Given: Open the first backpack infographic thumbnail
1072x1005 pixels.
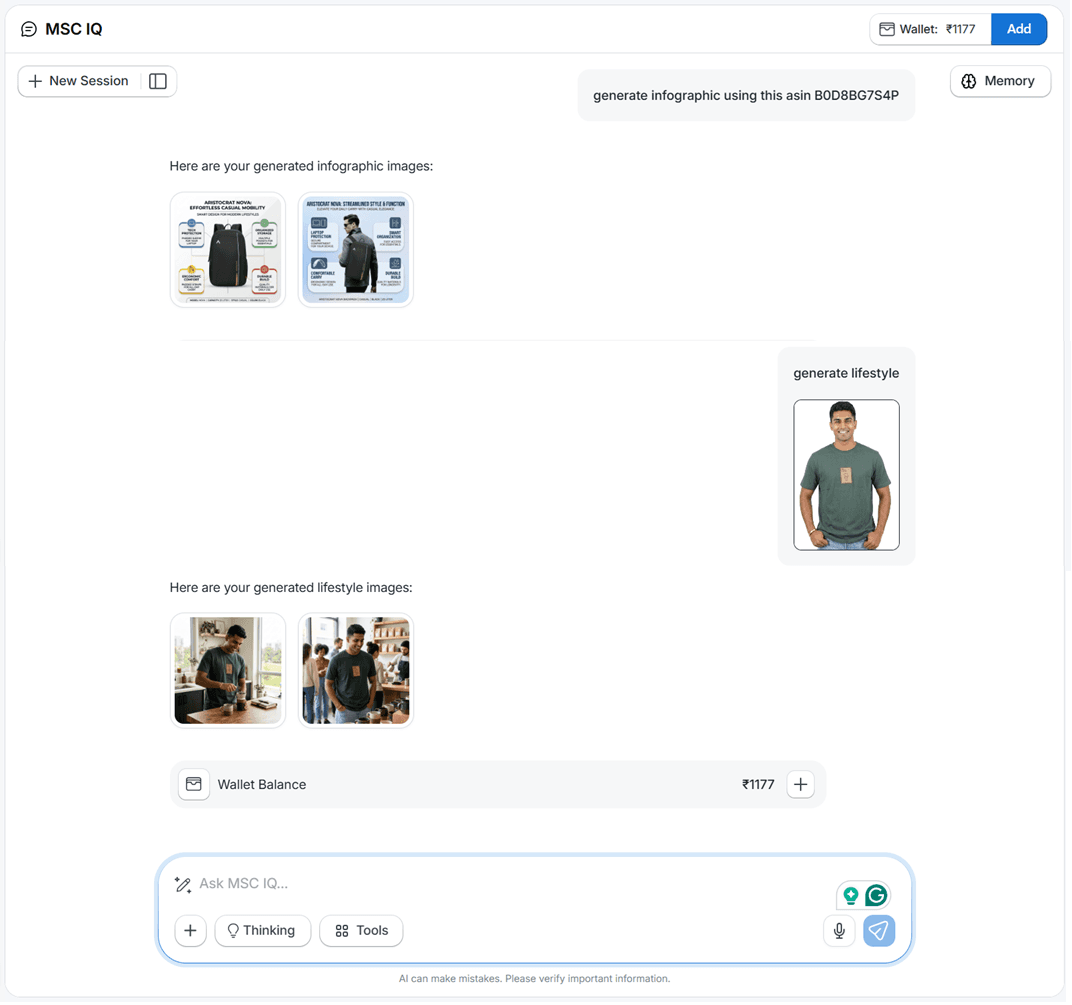Looking at the screenshot, I should pos(228,250).
